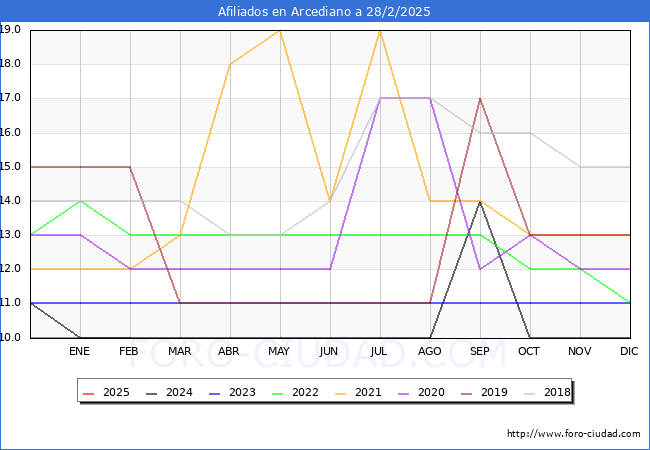This screenshot has height=450, width=650.
Task: Click the ABR month axis label
Action: pos(229,351)
